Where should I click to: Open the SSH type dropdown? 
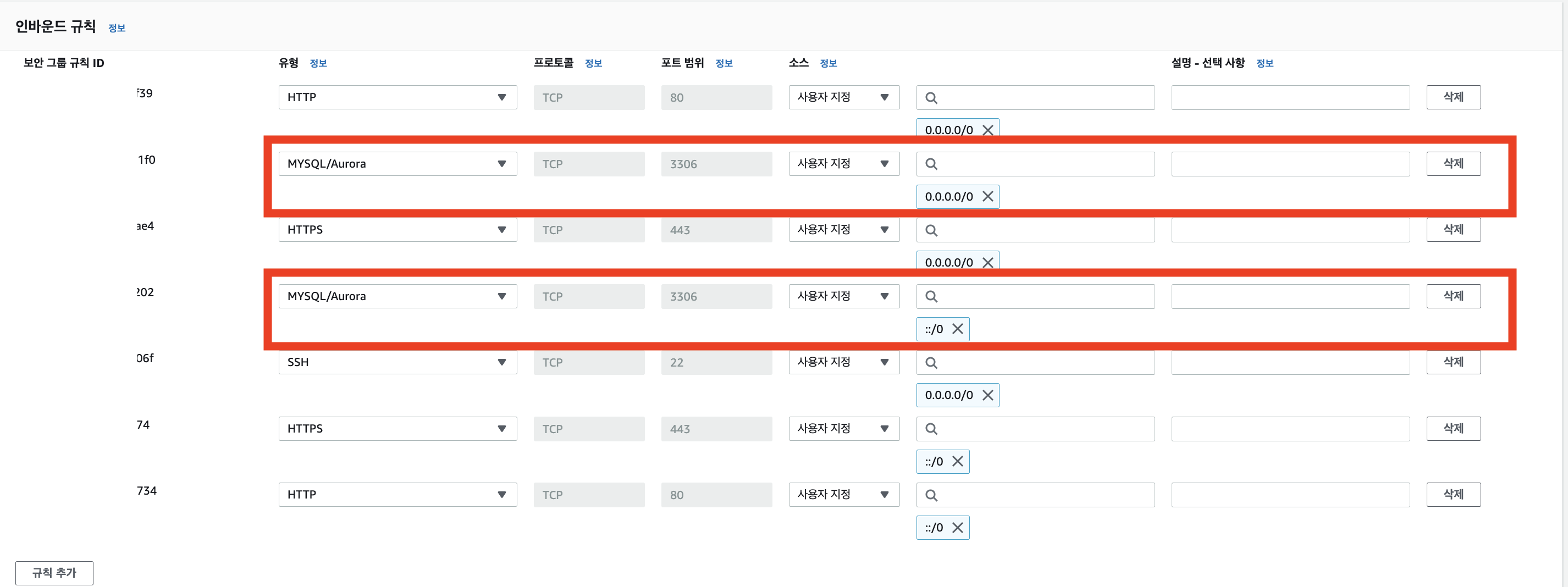coord(397,363)
